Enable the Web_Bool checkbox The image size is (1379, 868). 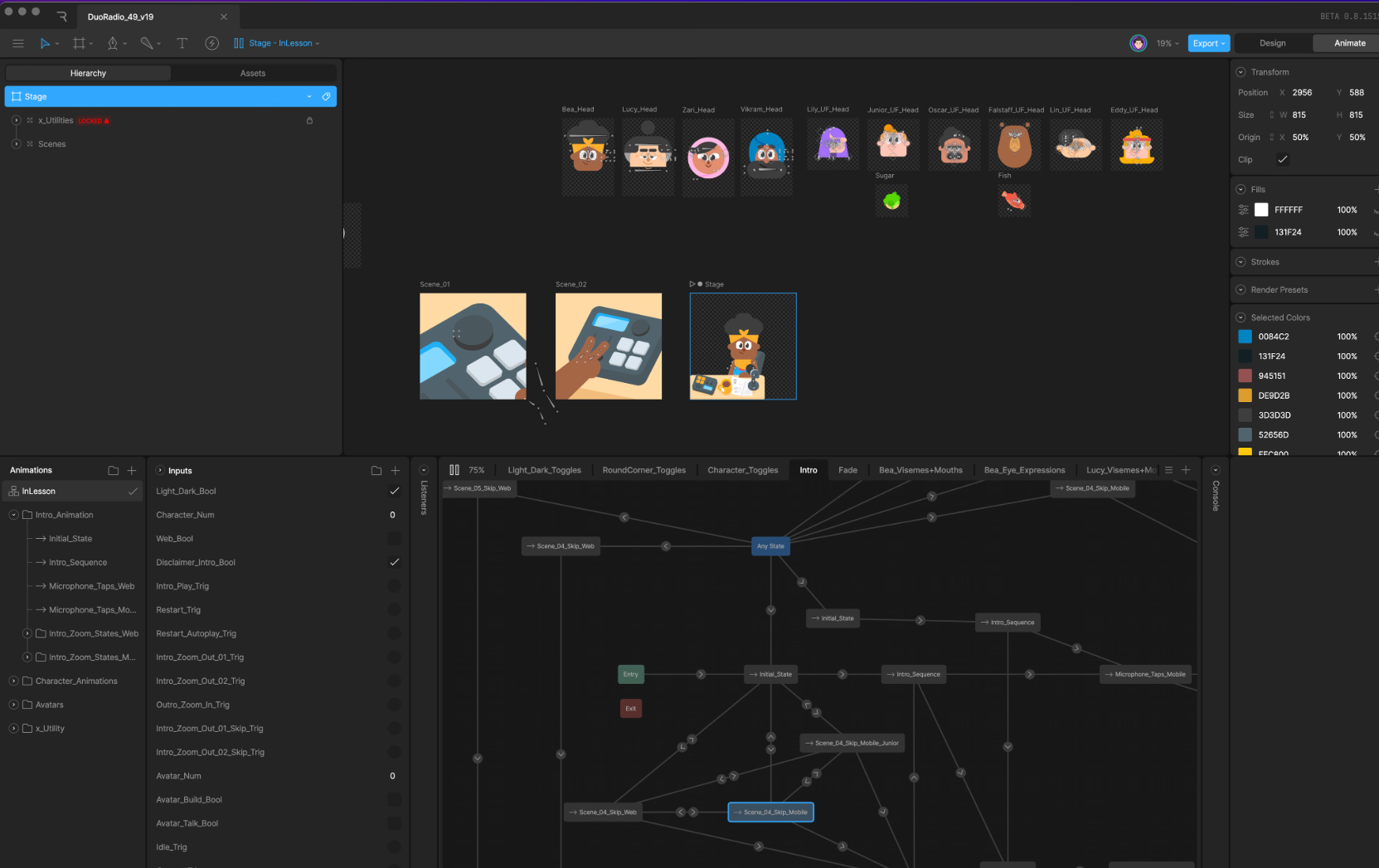tap(395, 539)
